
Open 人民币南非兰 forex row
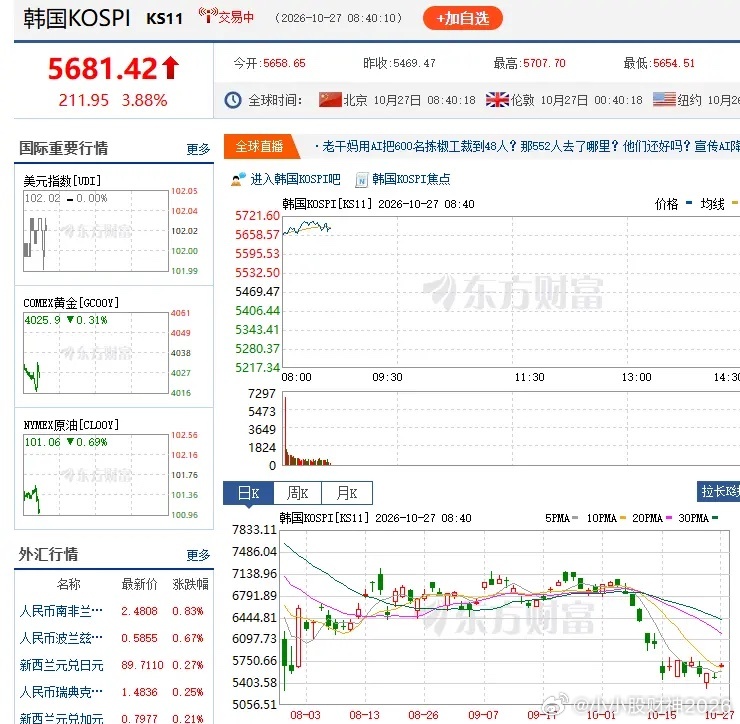click(x=112, y=611)
